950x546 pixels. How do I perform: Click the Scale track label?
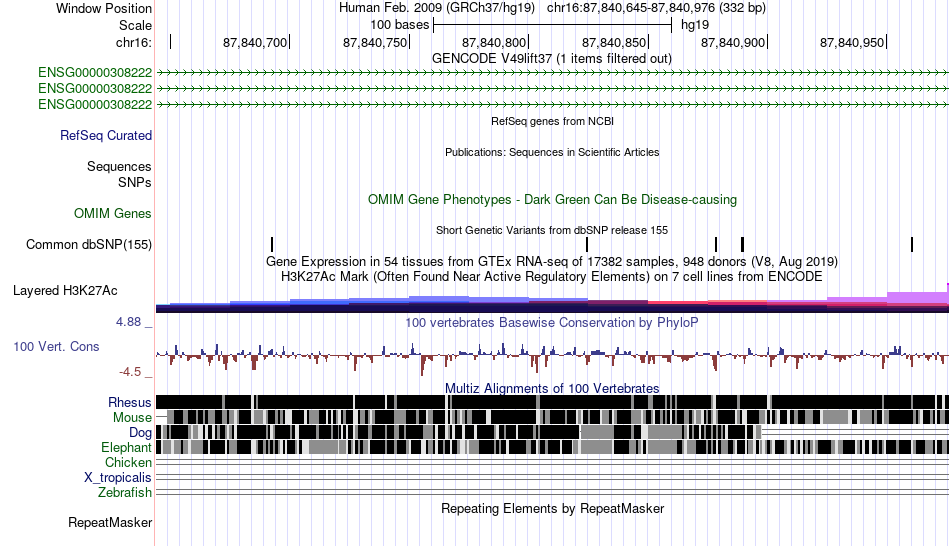coord(135,25)
